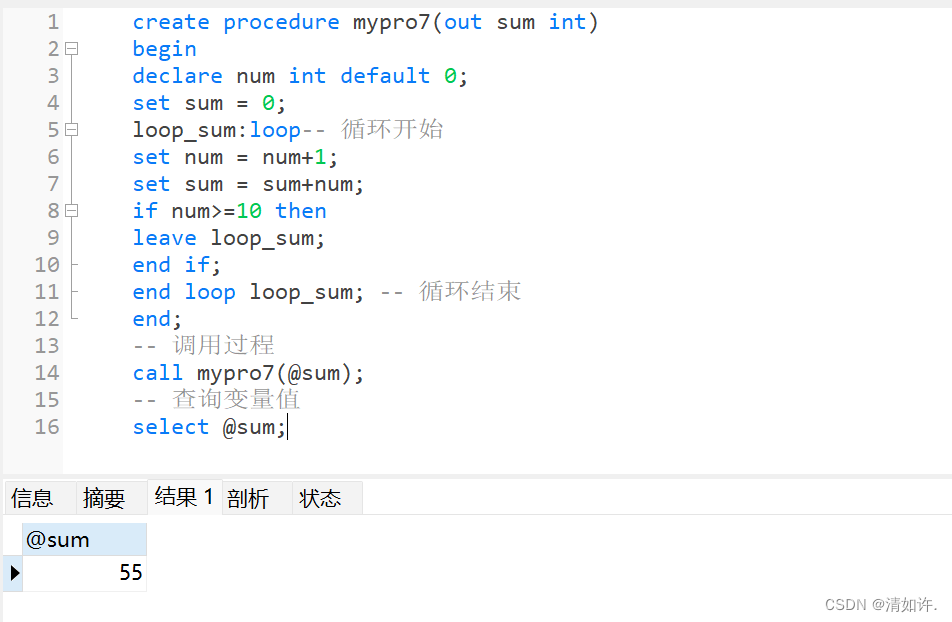Screen dimensions: 952x622
Task: Click line number 1 in the gutter
Action: click(52, 21)
